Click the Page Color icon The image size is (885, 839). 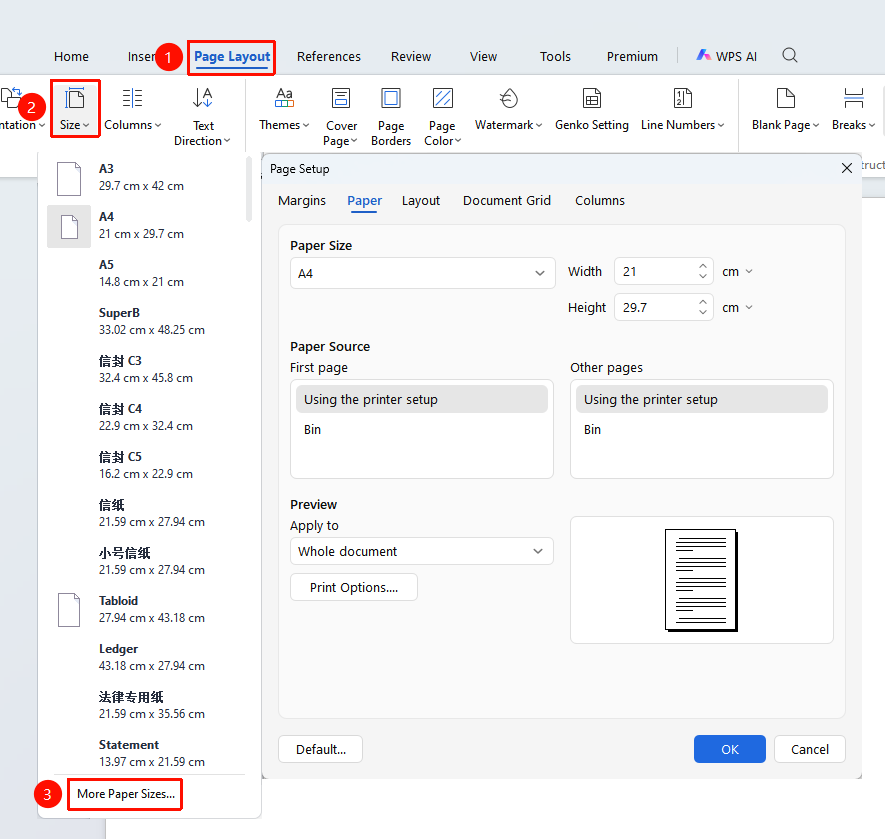(x=442, y=98)
